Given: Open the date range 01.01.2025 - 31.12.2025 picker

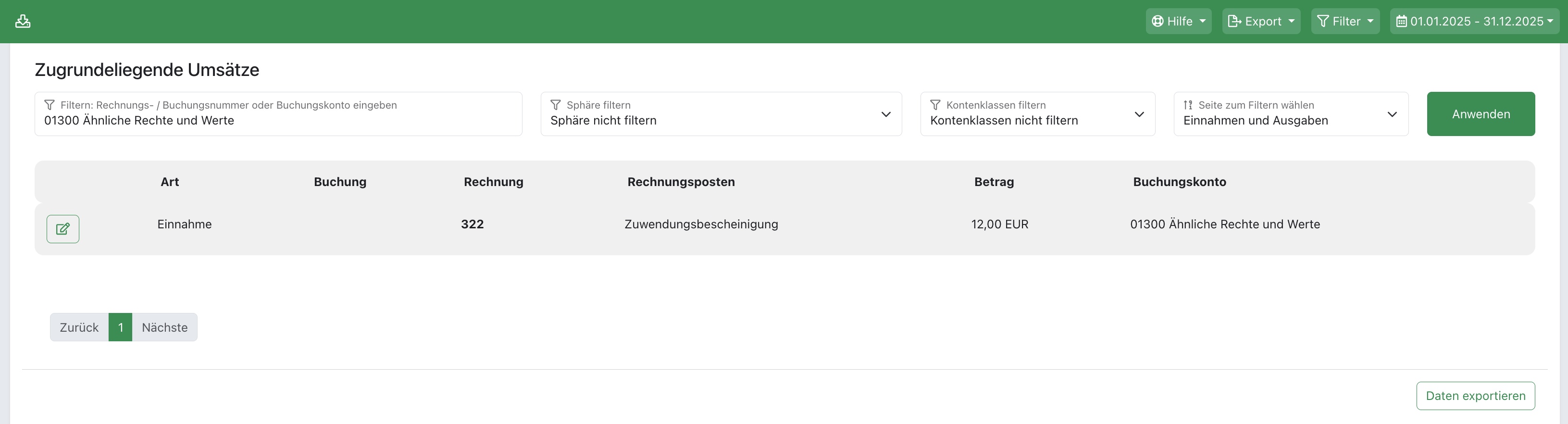Looking at the screenshot, I should click(1474, 21).
